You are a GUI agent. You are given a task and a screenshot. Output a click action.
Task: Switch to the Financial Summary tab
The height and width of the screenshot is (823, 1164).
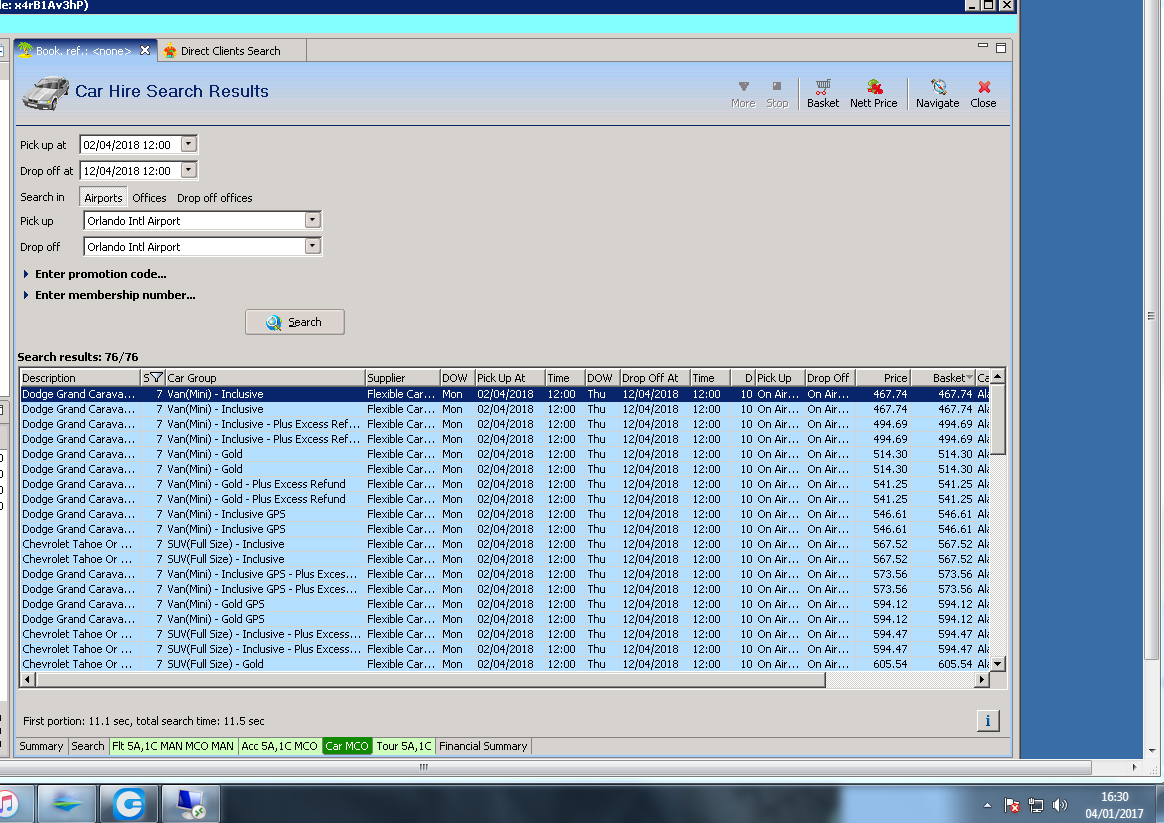(483, 746)
